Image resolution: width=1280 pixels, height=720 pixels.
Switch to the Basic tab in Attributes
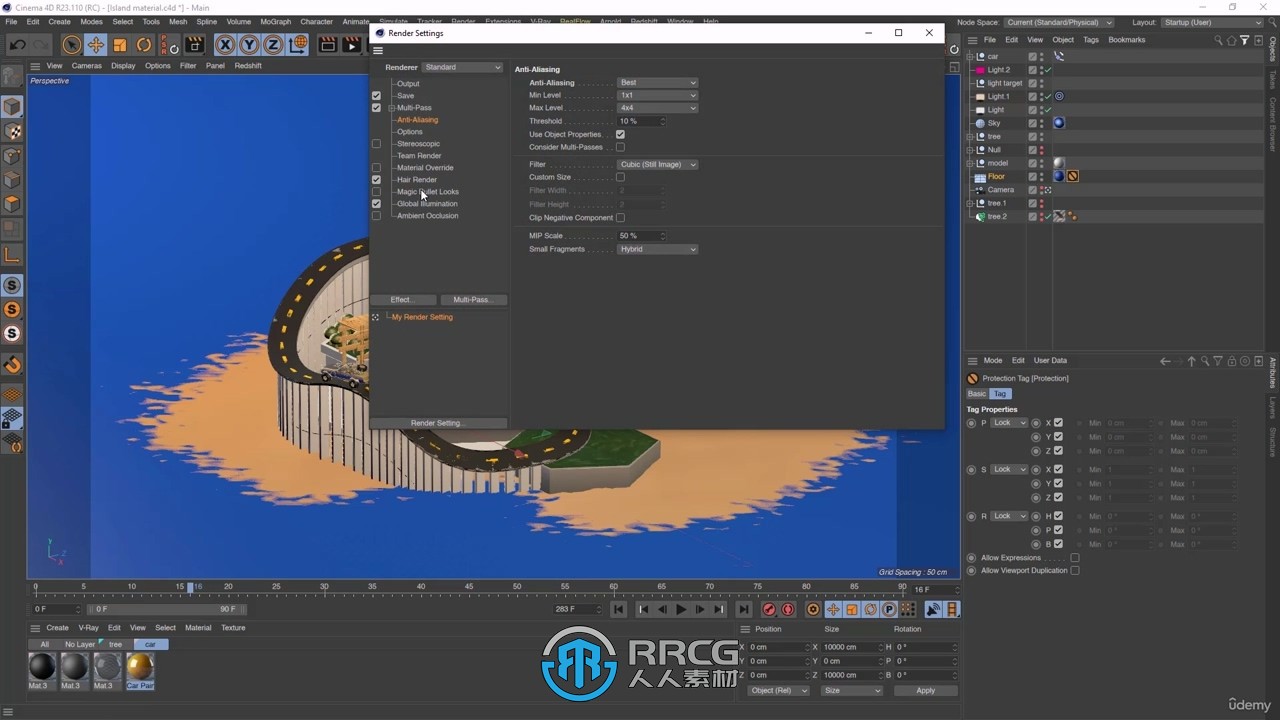(976, 394)
